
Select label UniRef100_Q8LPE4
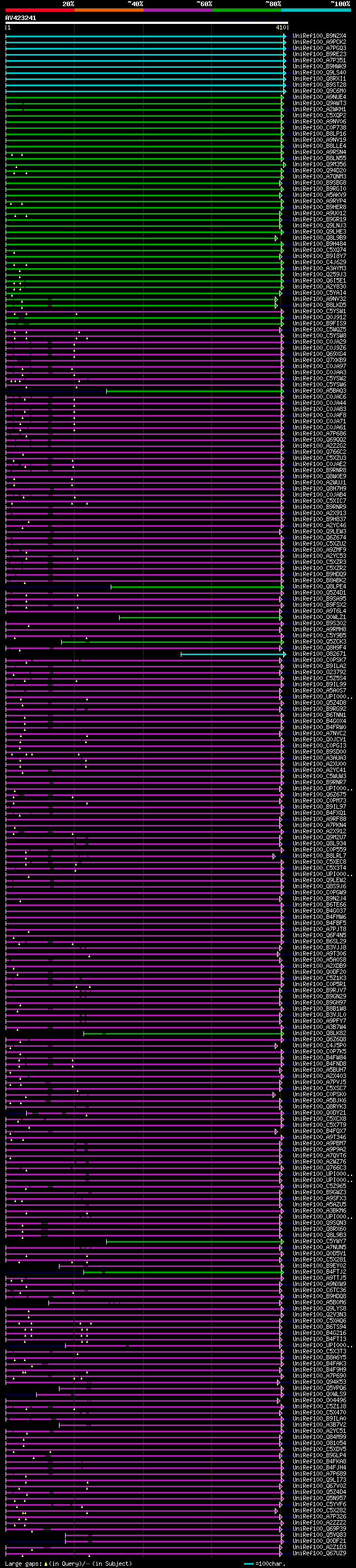[x=319, y=587]
